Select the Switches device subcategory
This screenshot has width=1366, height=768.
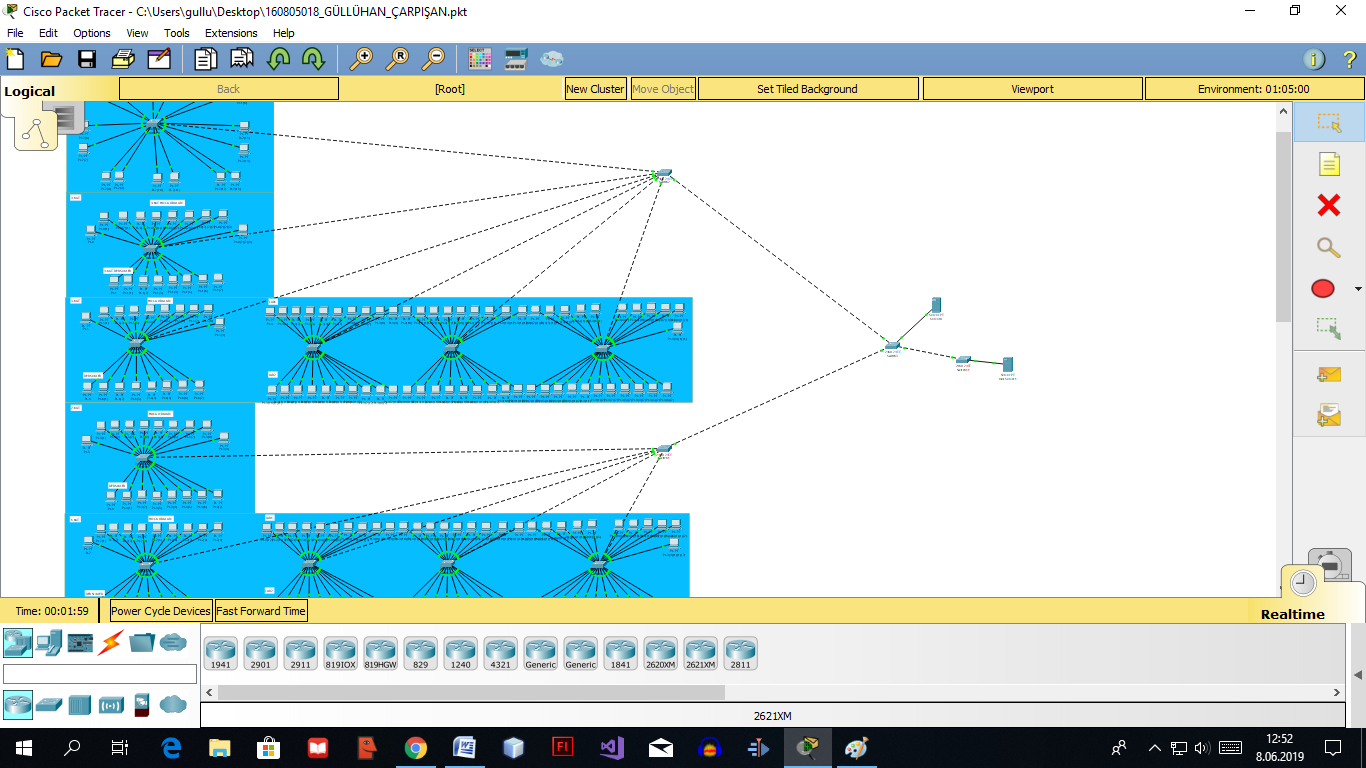click(48, 705)
